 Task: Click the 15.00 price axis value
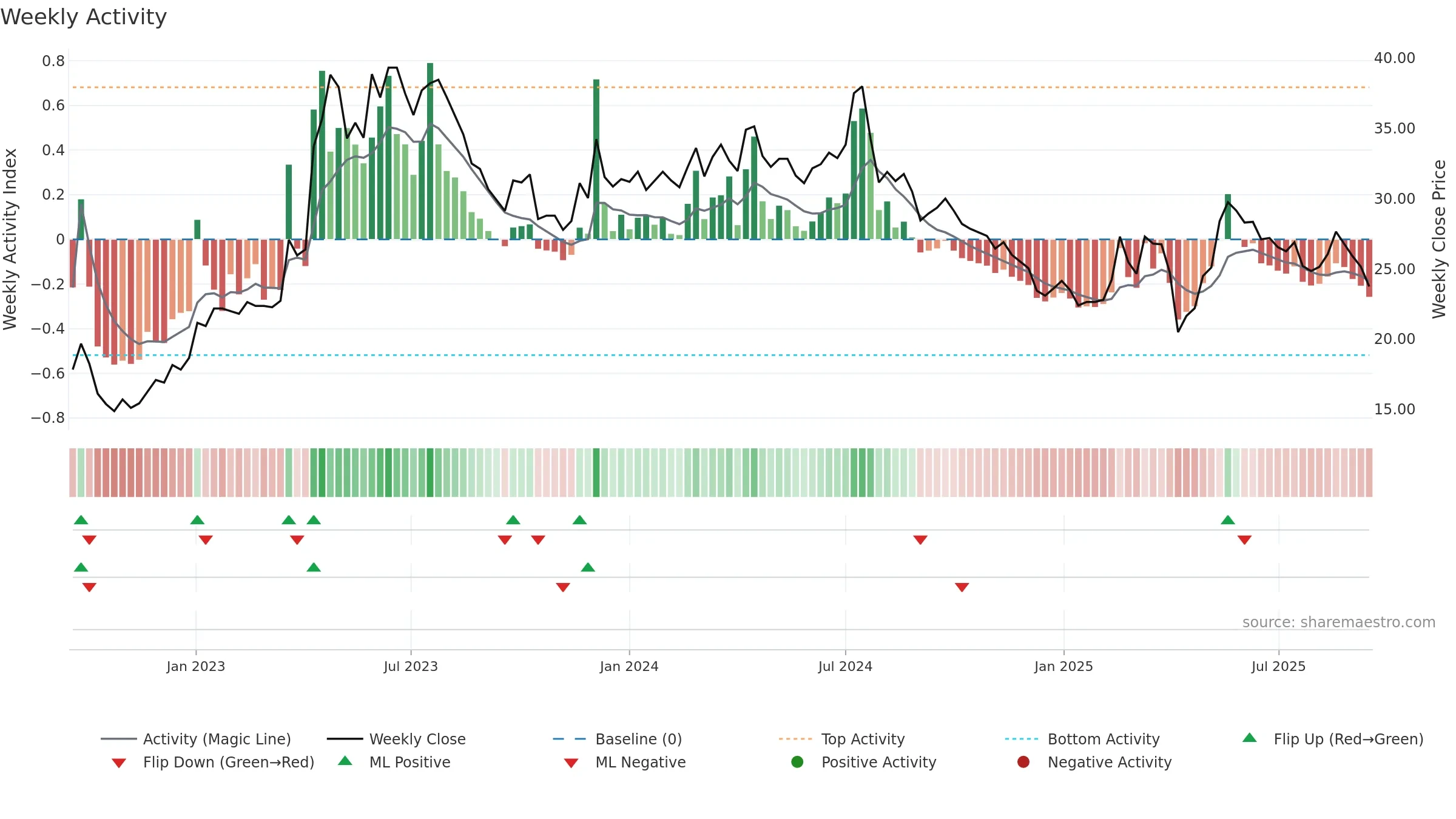point(1394,409)
